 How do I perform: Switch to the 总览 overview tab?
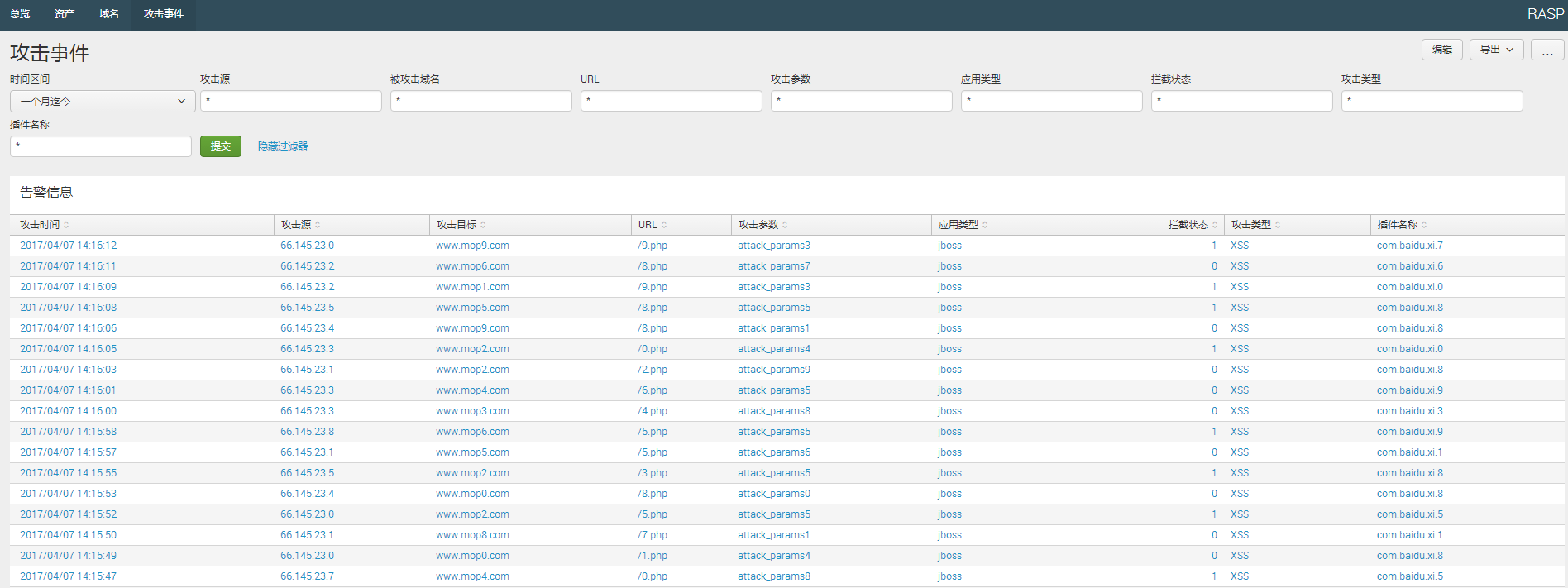coord(20,14)
